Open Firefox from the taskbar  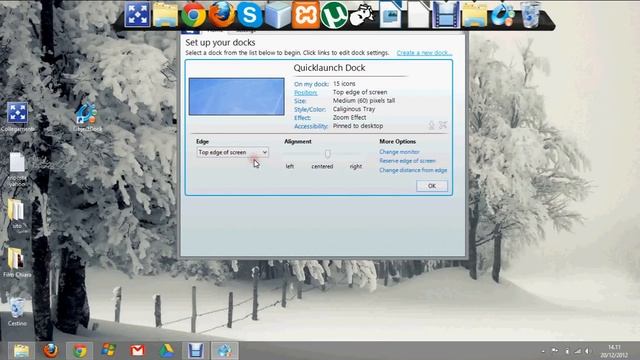pyautogui.click(x=51, y=351)
